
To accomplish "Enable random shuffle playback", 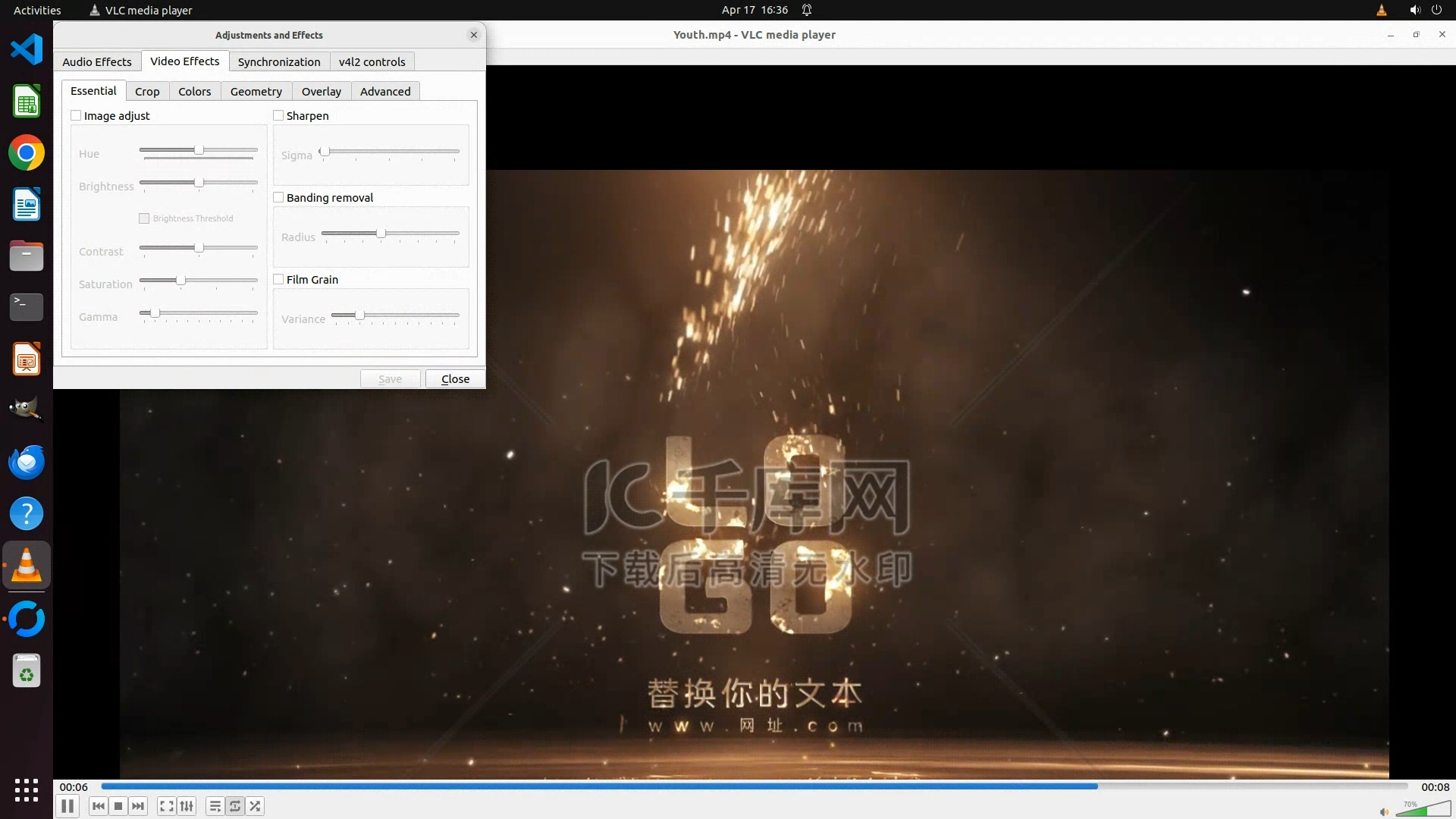I will pos(256,806).
